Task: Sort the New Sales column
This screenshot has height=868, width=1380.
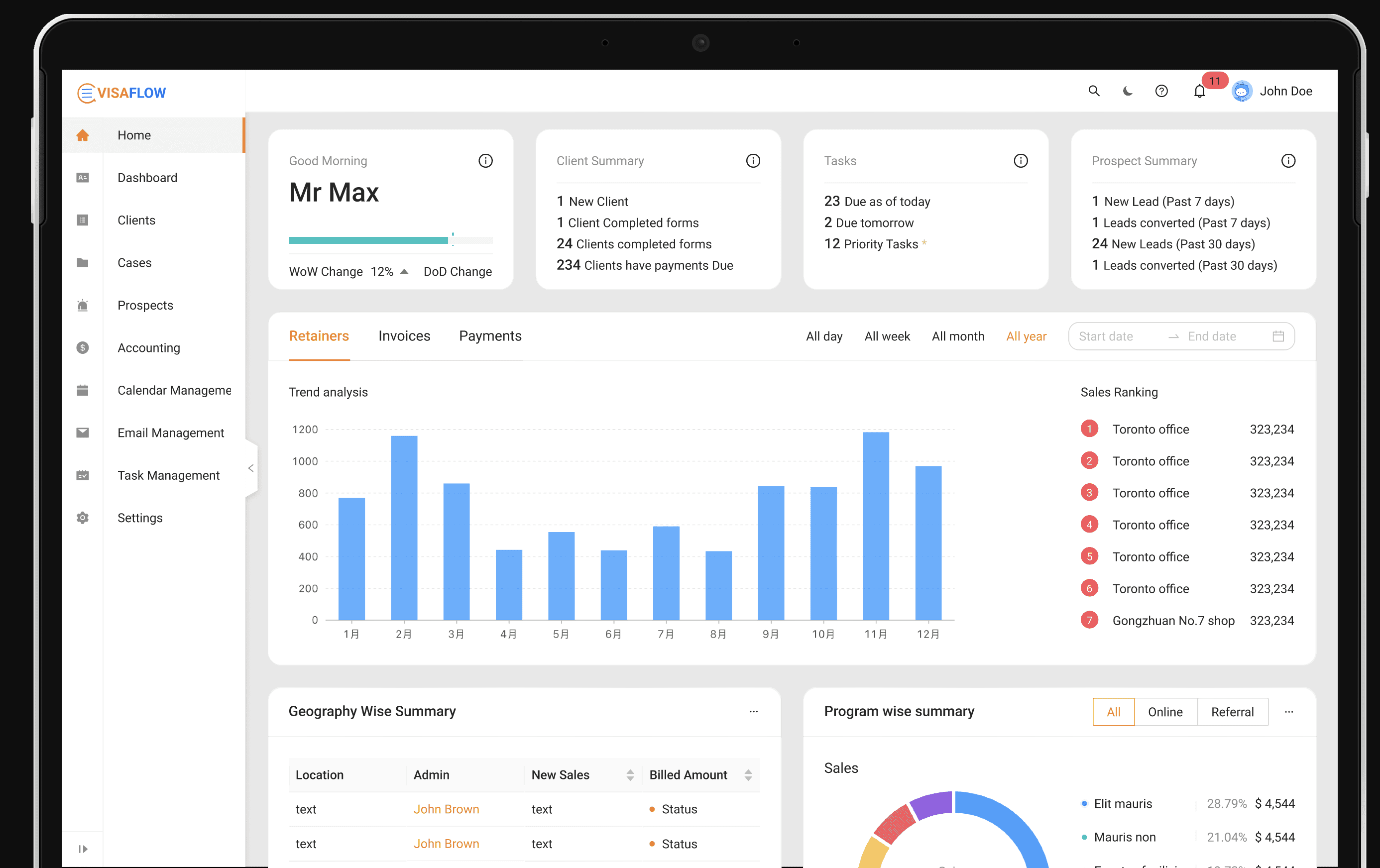Action: coord(630,775)
